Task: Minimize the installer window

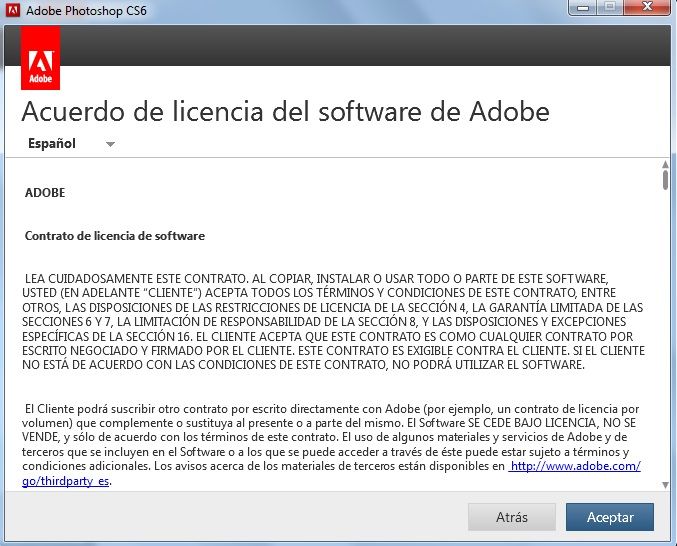Action: pos(583,7)
